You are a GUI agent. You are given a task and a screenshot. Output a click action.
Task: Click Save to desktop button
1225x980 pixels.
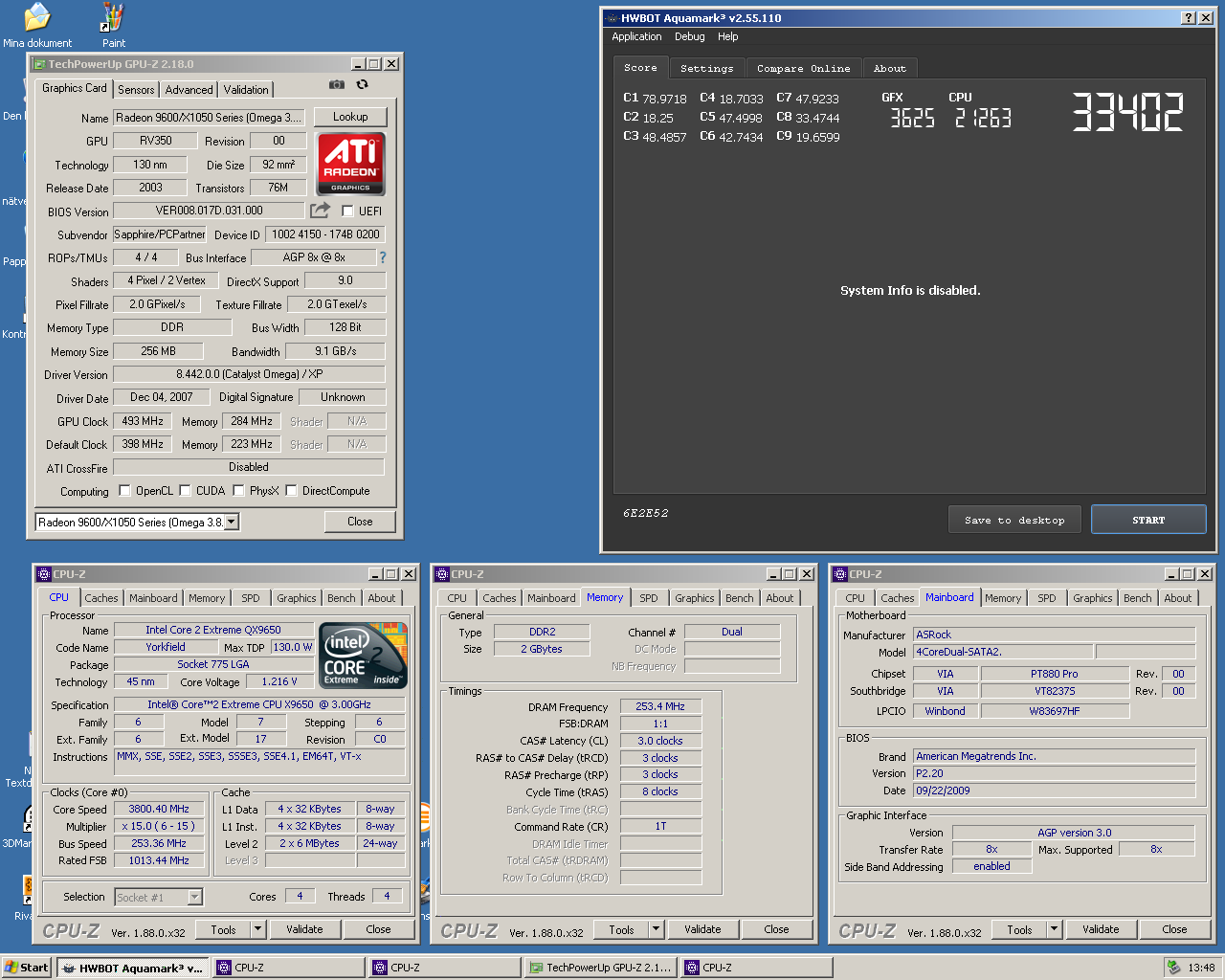pyautogui.click(x=1014, y=520)
